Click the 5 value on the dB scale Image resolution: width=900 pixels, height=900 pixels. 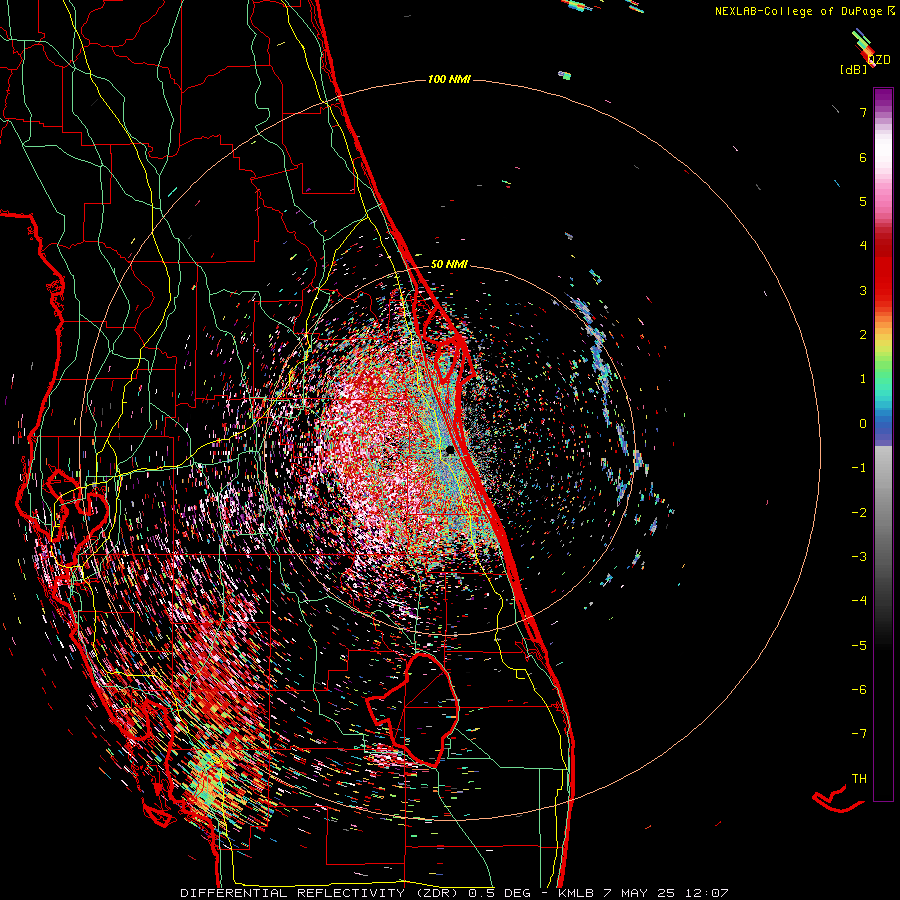[x=863, y=201]
